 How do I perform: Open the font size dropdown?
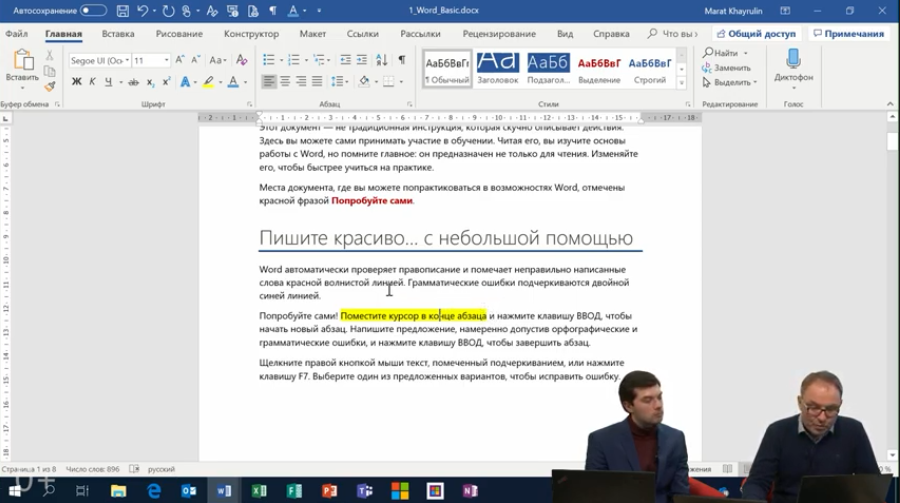(166, 60)
